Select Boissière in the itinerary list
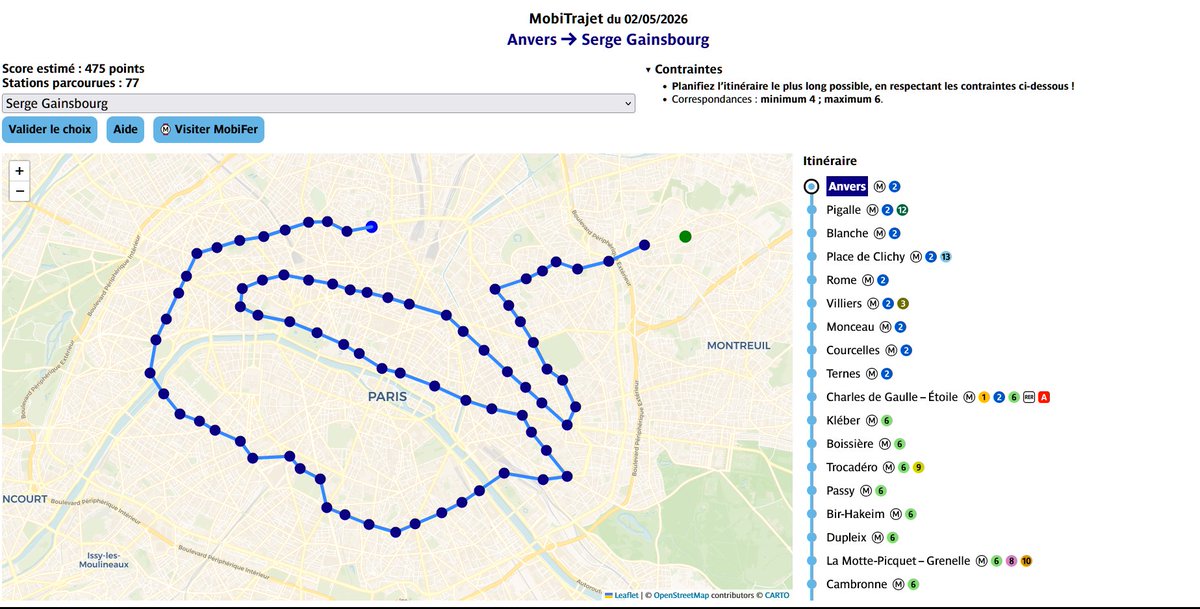 850,444
